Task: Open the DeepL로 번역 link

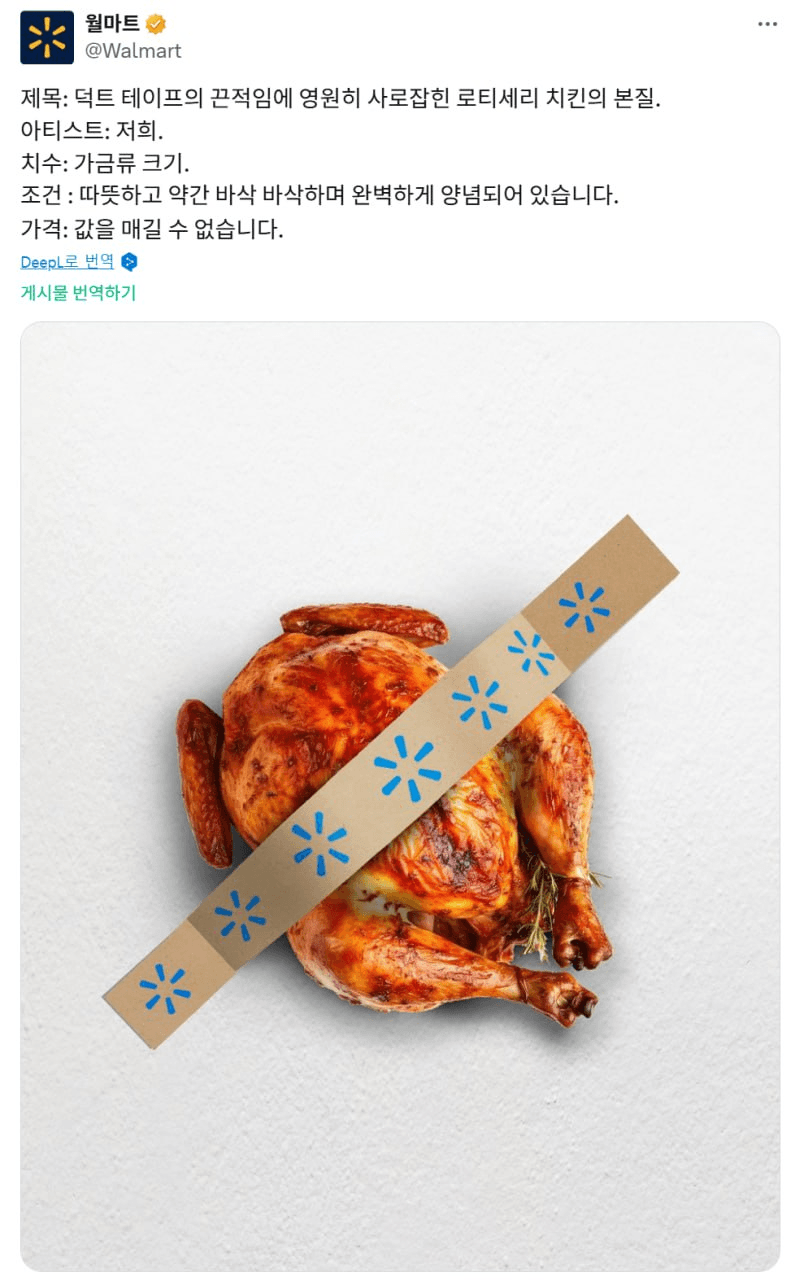Action: tap(67, 262)
